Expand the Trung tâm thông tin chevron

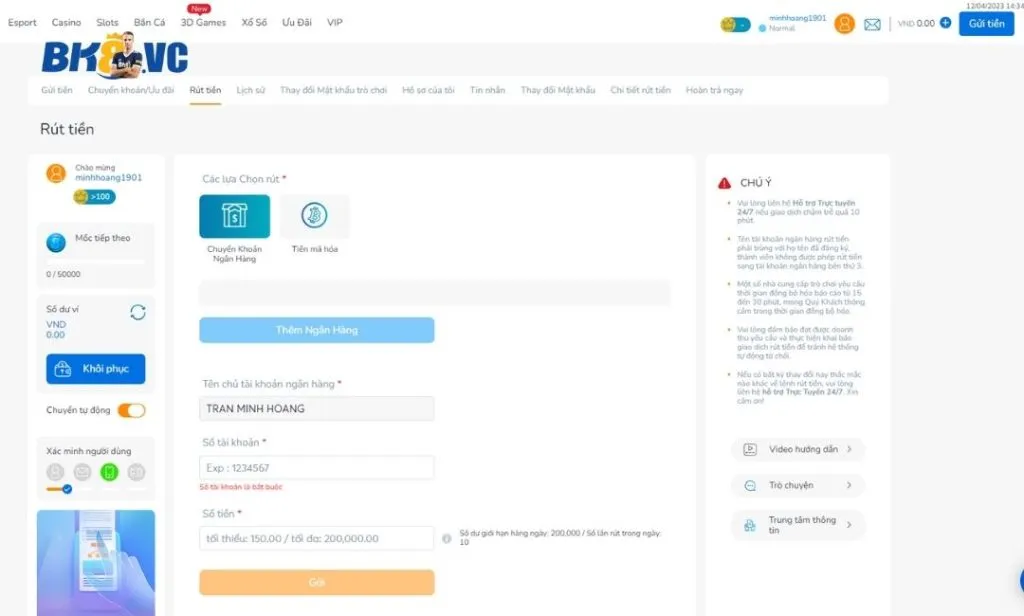point(849,525)
